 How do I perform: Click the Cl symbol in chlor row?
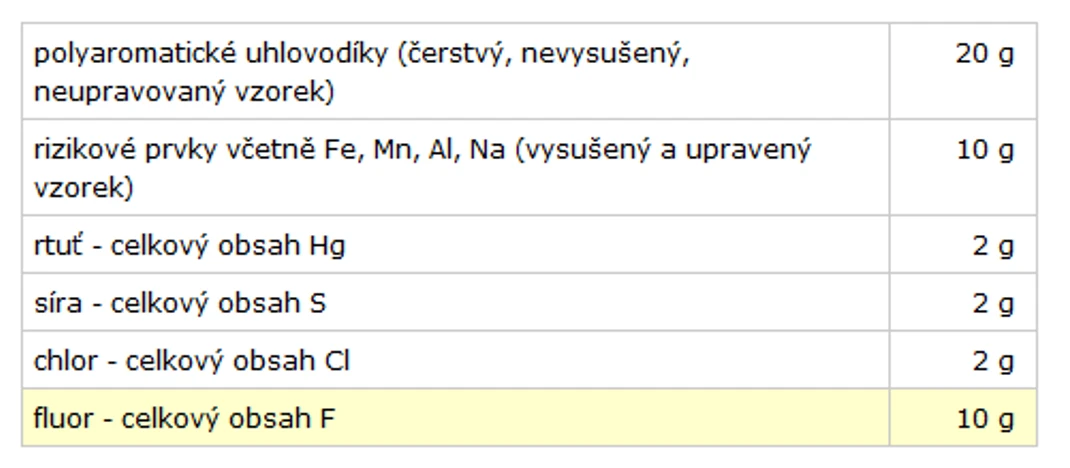click(338, 361)
